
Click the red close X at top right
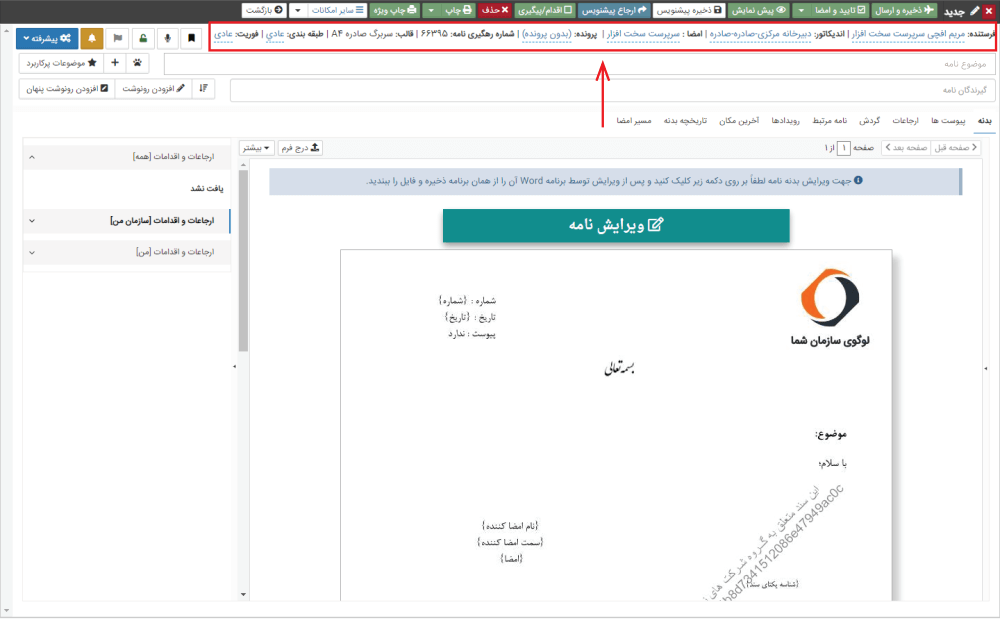tap(989, 10)
